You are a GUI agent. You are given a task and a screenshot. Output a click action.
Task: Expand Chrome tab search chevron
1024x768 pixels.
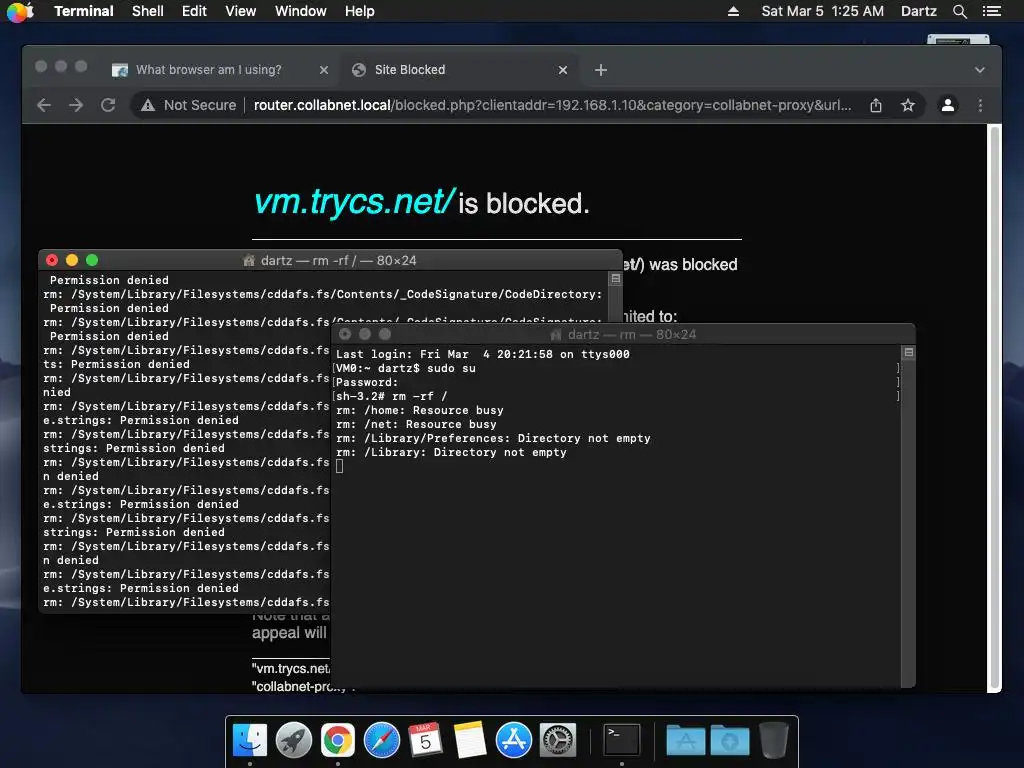click(980, 70)
